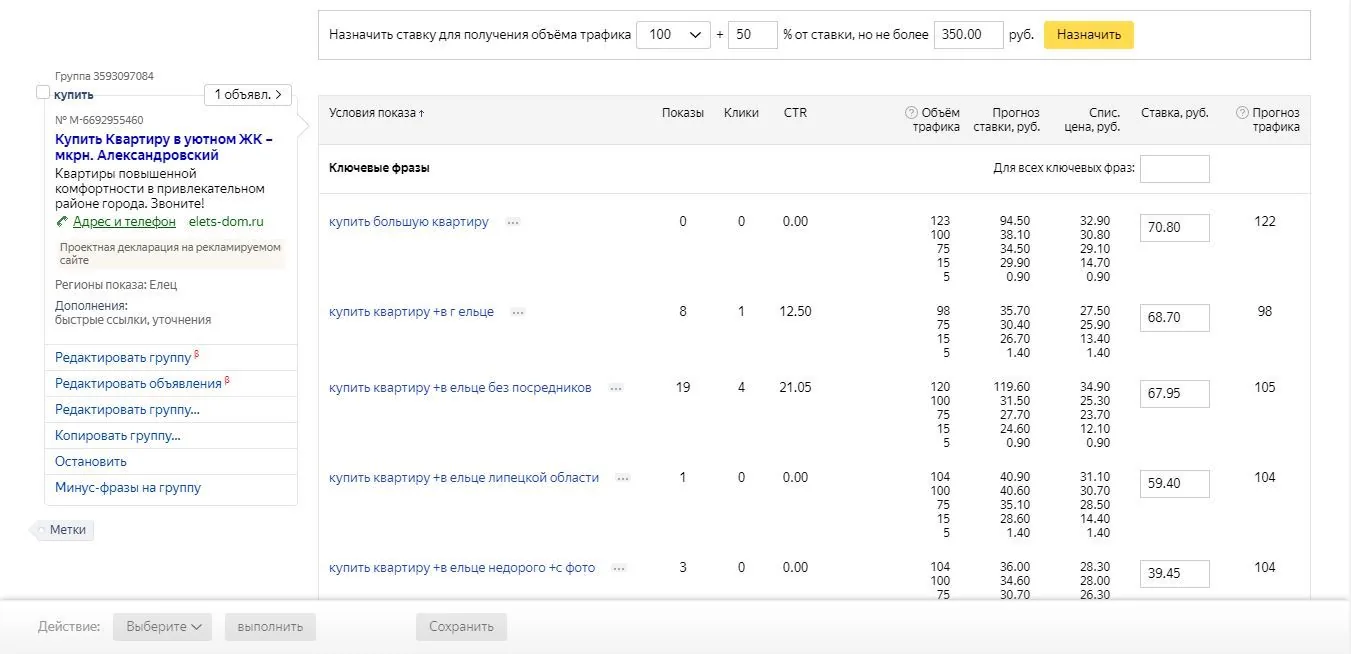Screen dimensions: 1351x654
Task: Open ellipsis menu for 'купить квартиру +в г ельце'
Action: pyautogui.click(x=518, y=312)
